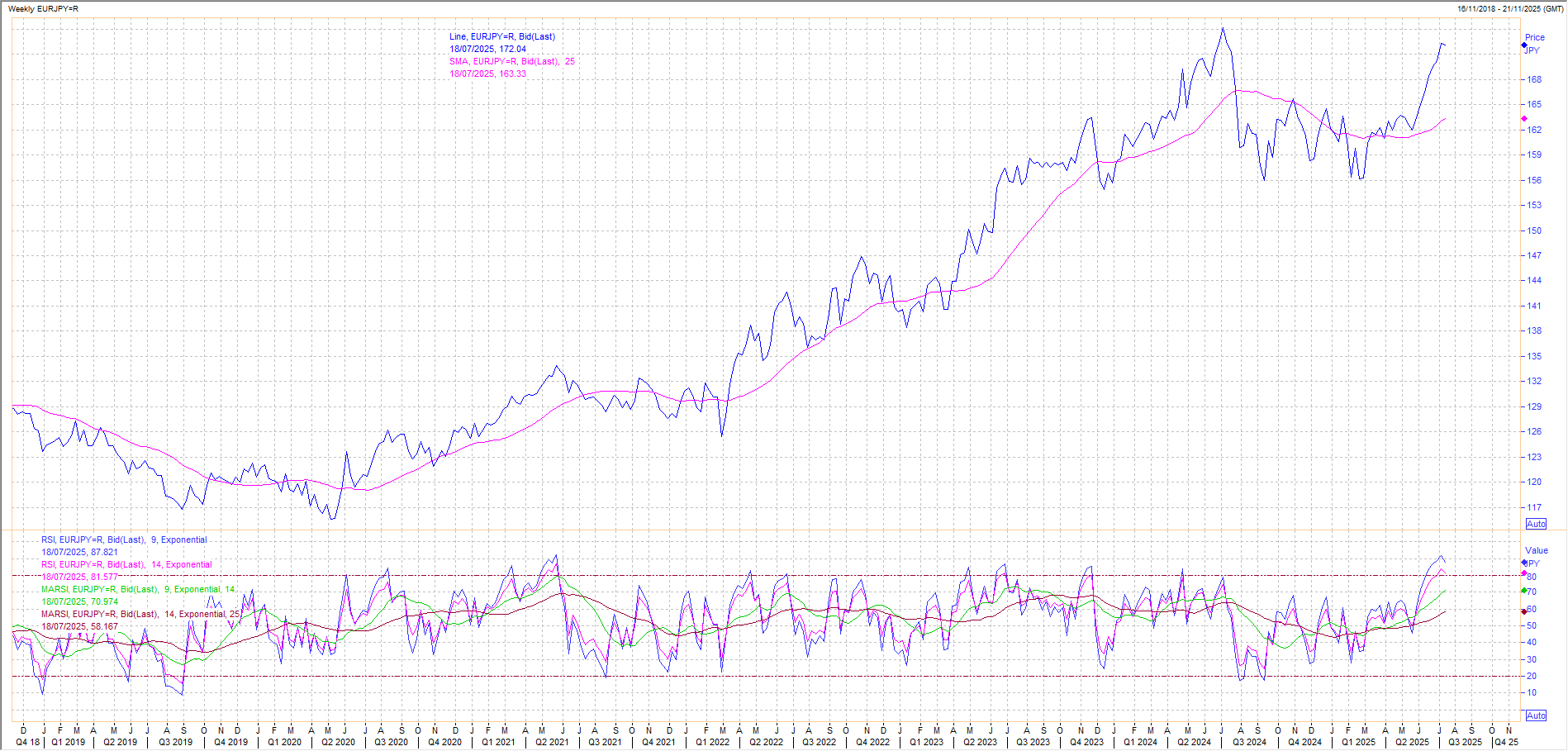Select the RSI 14 Exponential legend label

(x=126, y=564)
